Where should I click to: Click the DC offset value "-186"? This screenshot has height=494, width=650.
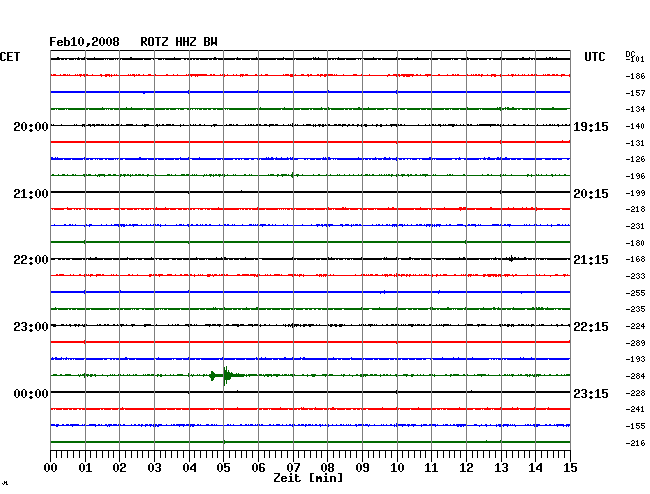pos(635,76)
